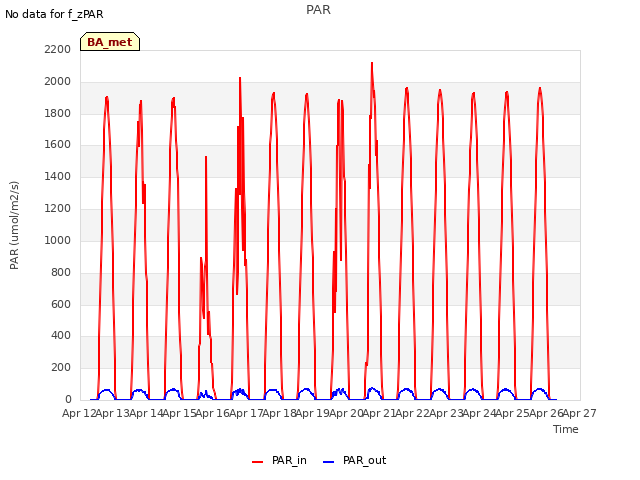This screenshot has height=480, width=640.
Task: Click the blue PAR_out legend swatch
Action: click(329, 462)
